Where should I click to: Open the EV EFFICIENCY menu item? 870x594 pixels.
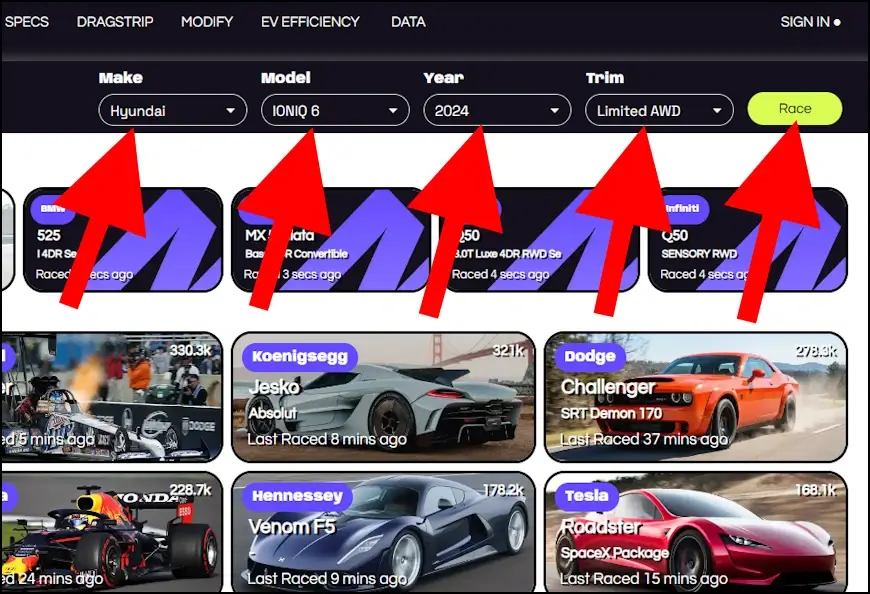tap(310, 22)
